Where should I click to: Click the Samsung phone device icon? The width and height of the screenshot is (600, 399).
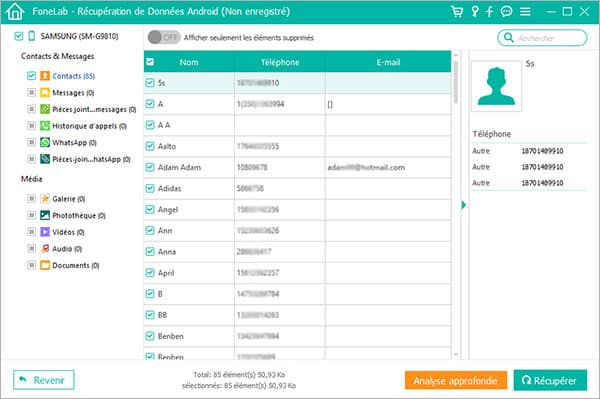32,36
